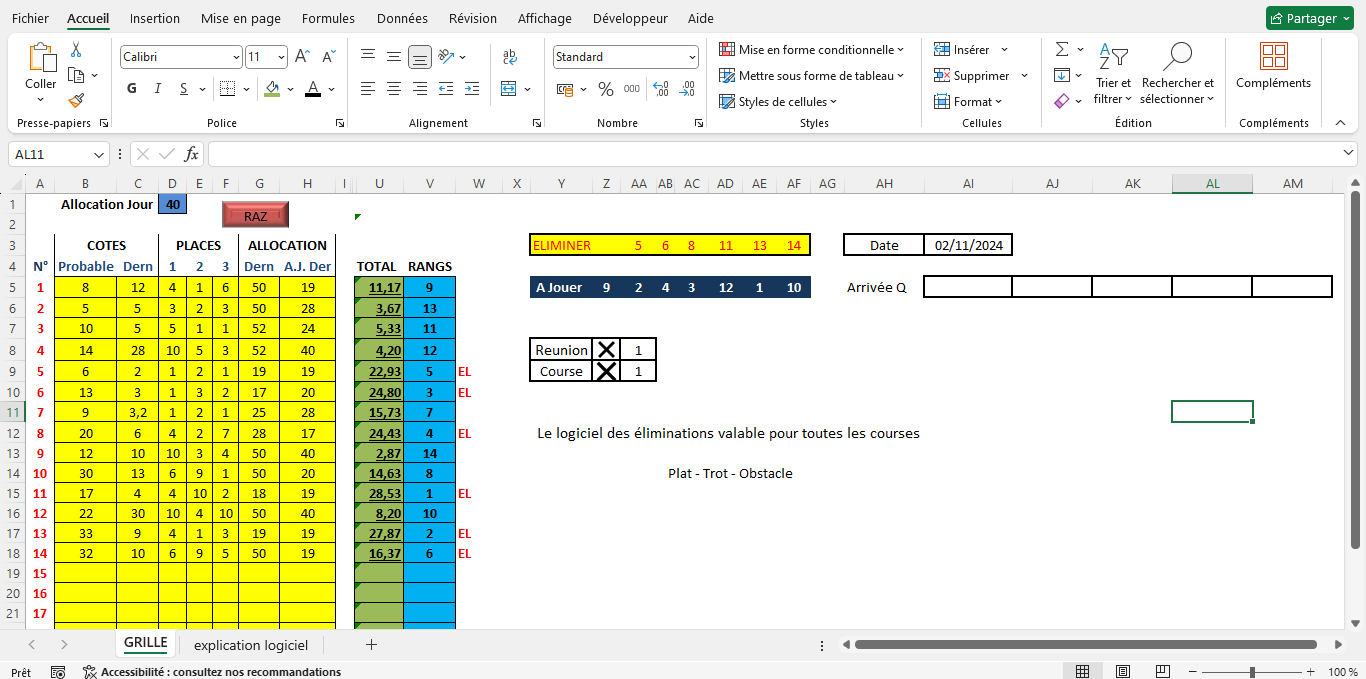Open Trier et filtrer menu
Image resolution: width=1366 pixels, height=679 pixels.
(1113, 73)
